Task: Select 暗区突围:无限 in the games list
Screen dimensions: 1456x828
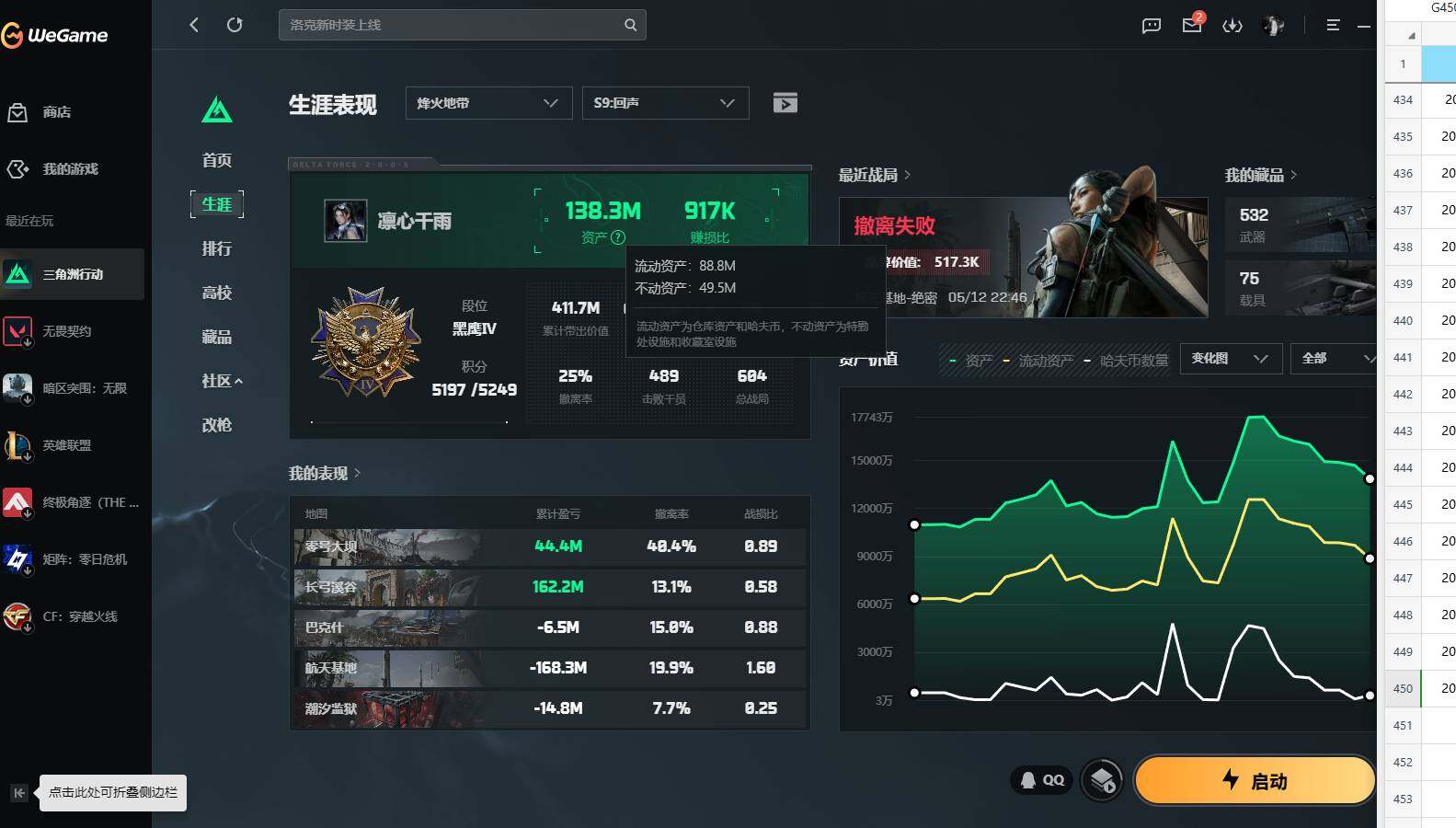Action: coord(73,388)
